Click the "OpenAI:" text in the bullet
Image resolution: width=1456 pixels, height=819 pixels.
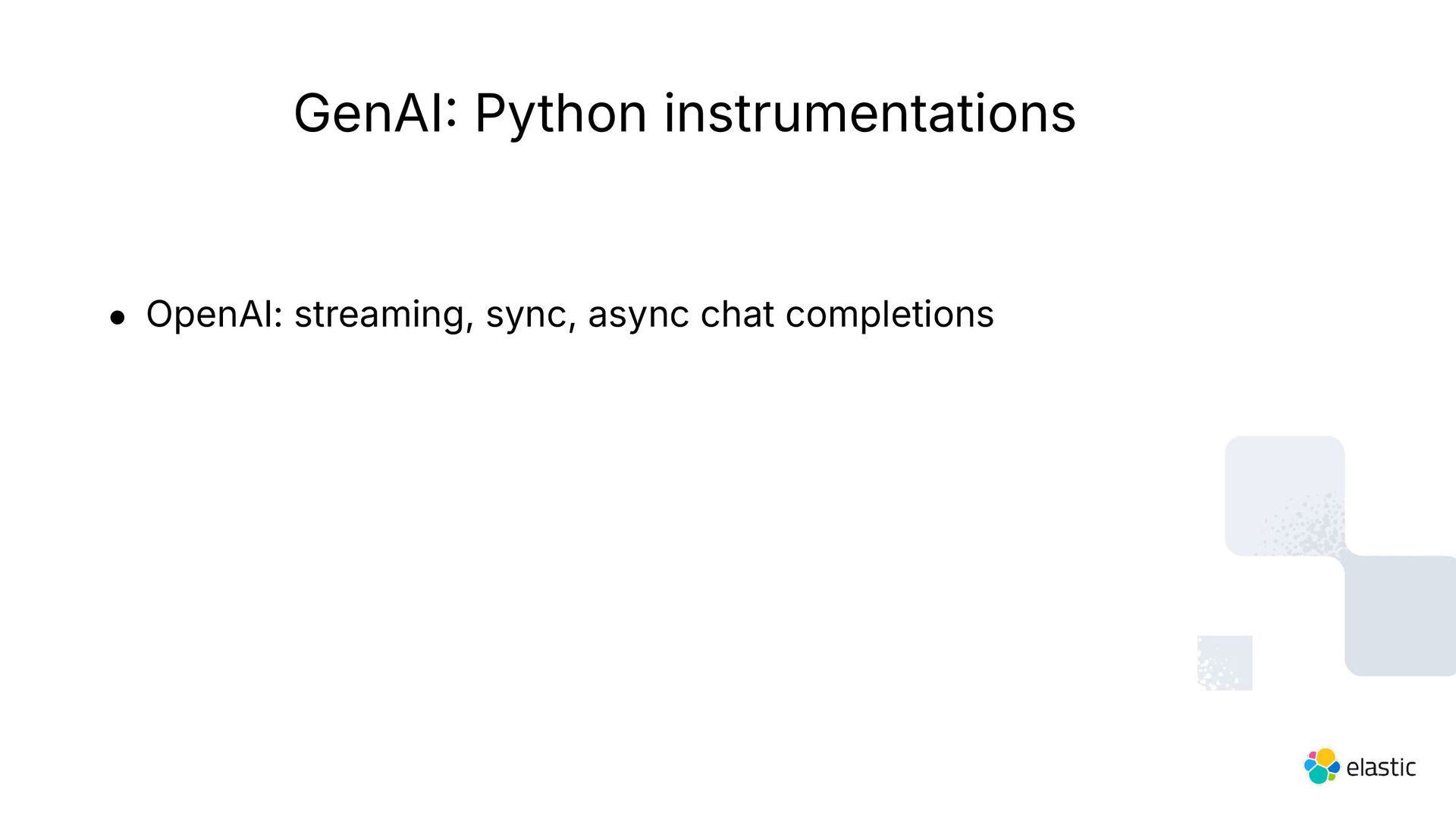pyautogui.click(x=215, y=315)
